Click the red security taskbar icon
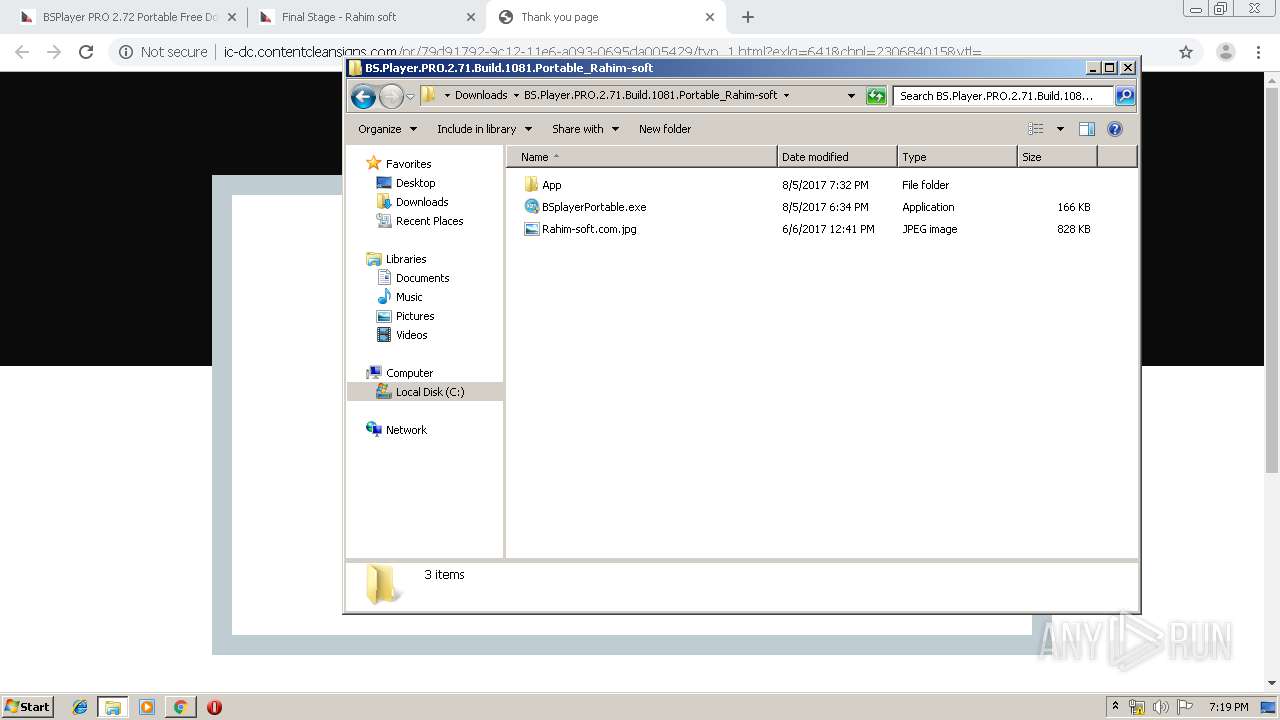 (214, 707)
